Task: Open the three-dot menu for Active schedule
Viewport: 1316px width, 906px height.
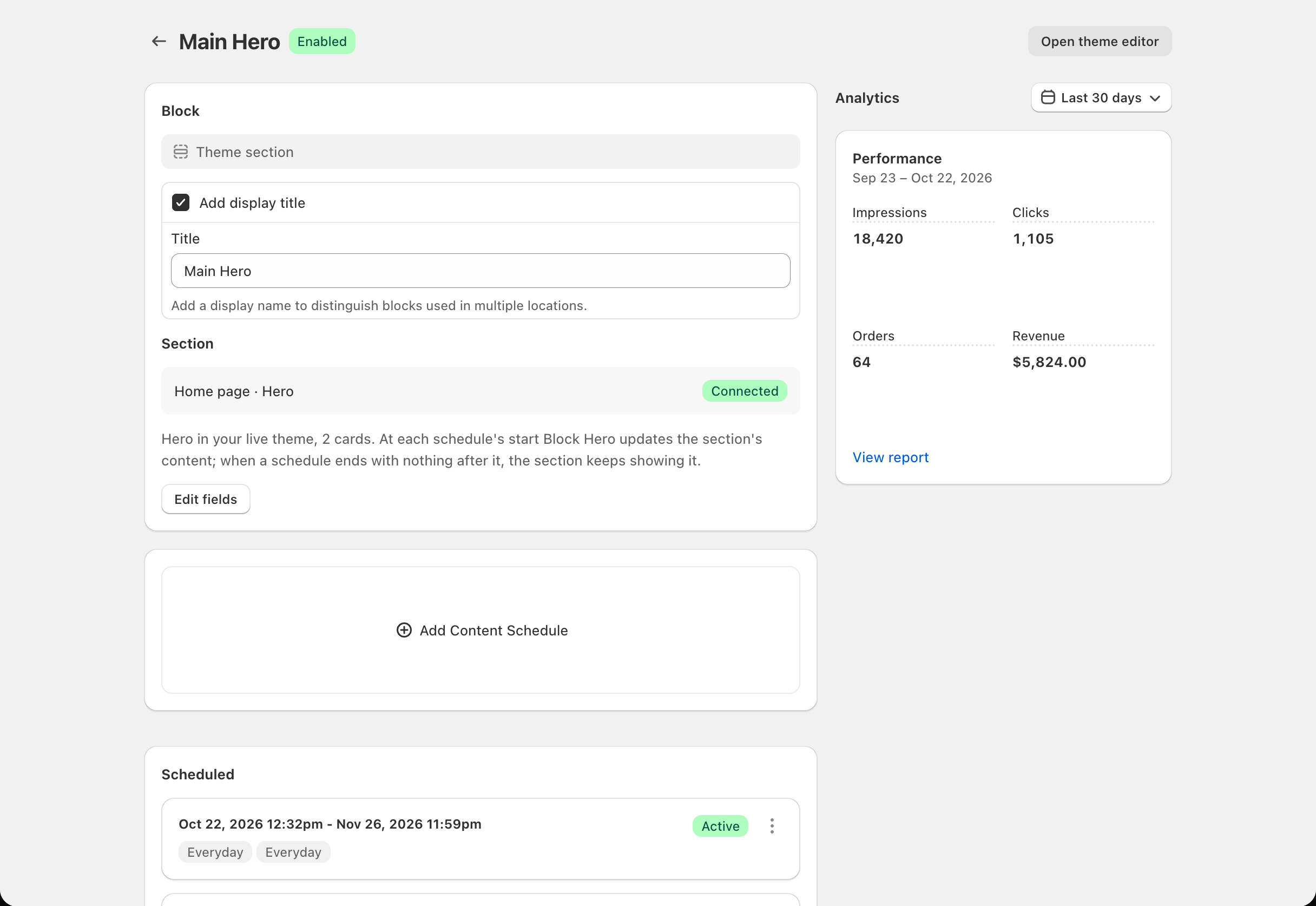Action: 772,826
